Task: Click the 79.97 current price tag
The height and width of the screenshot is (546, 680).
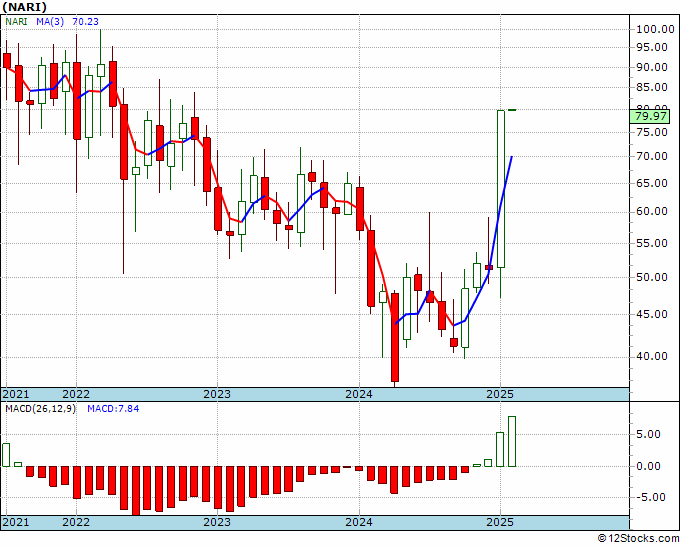Action: click(x=650, y=116)
